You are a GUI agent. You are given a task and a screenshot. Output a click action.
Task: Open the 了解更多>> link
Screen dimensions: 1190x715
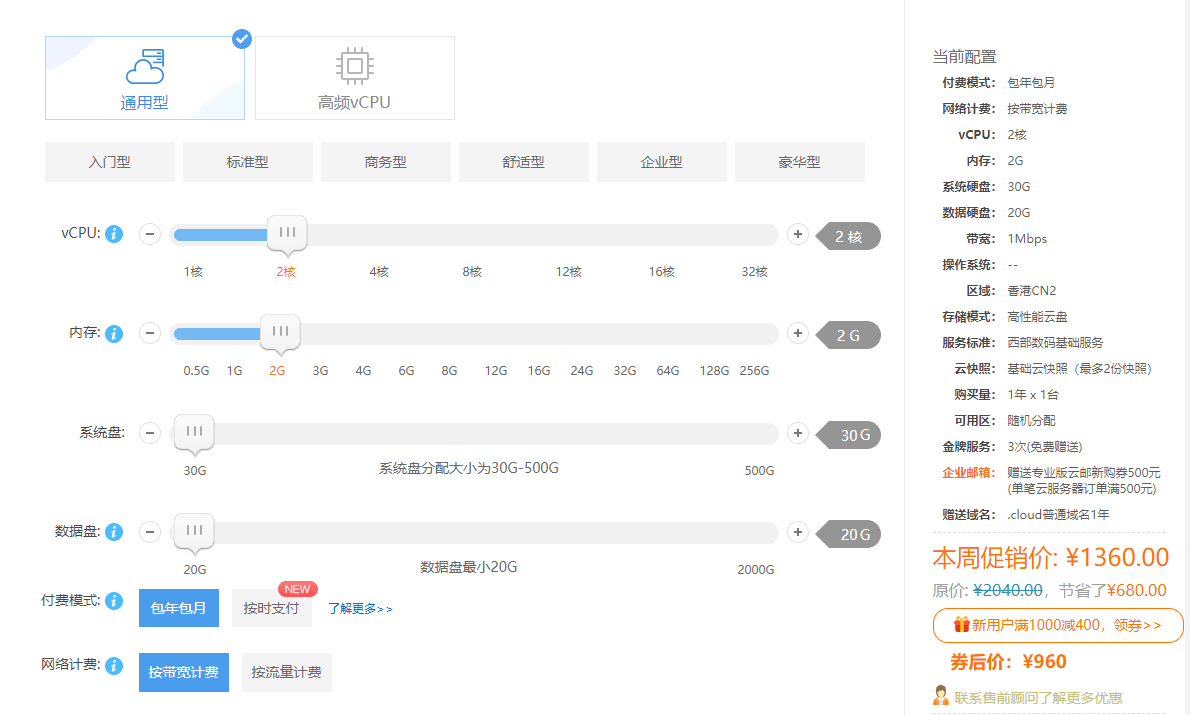point(360,609)
